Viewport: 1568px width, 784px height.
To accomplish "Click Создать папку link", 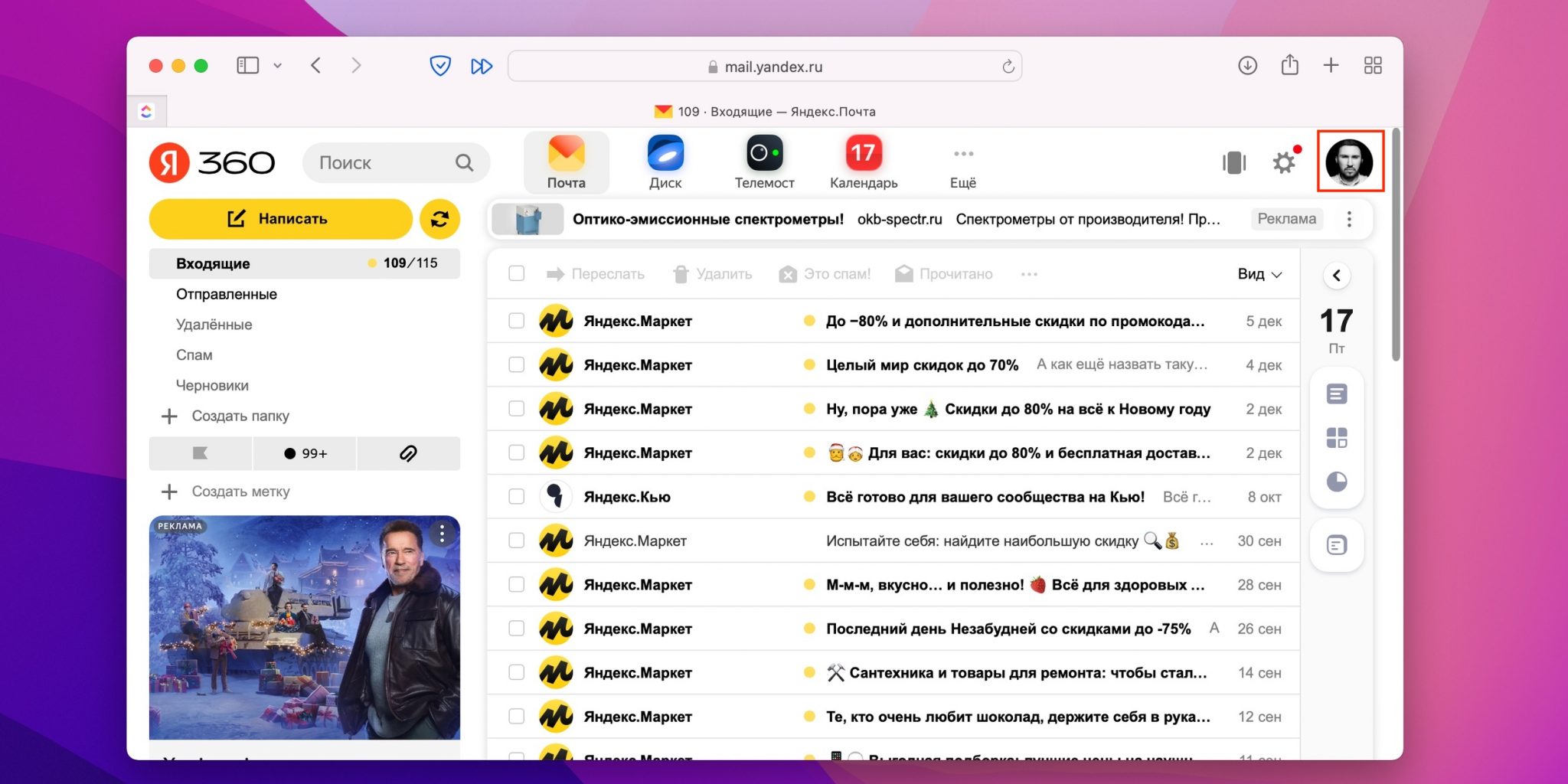I will coord(226,416).
